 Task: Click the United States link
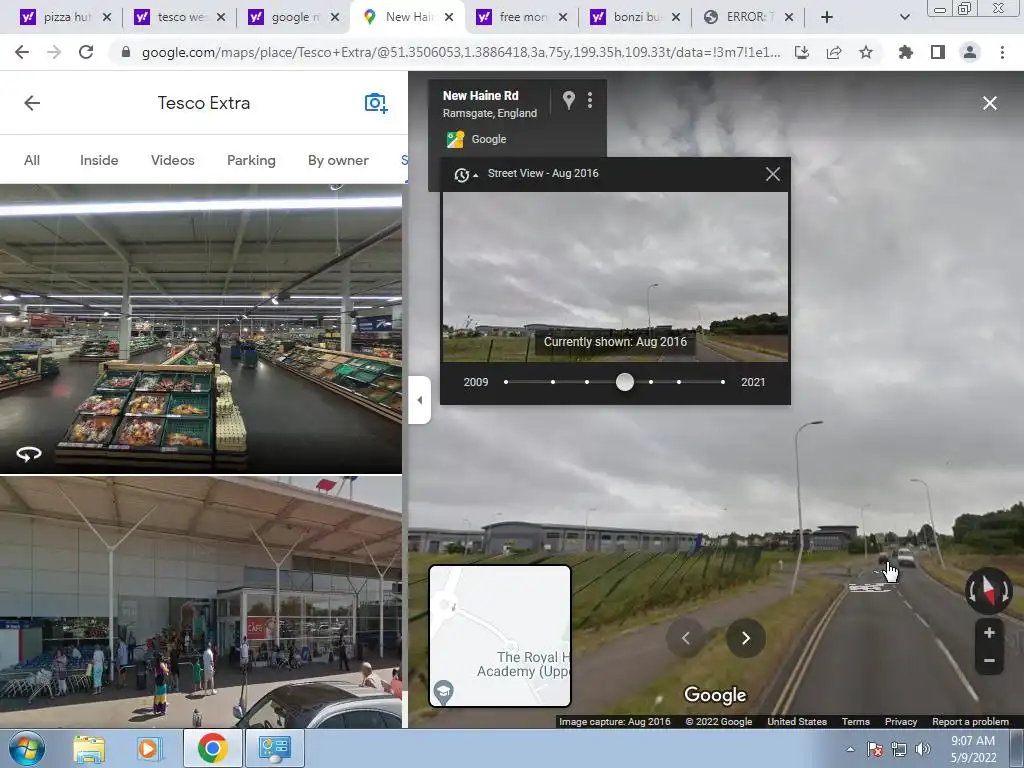tap(797, 722)
